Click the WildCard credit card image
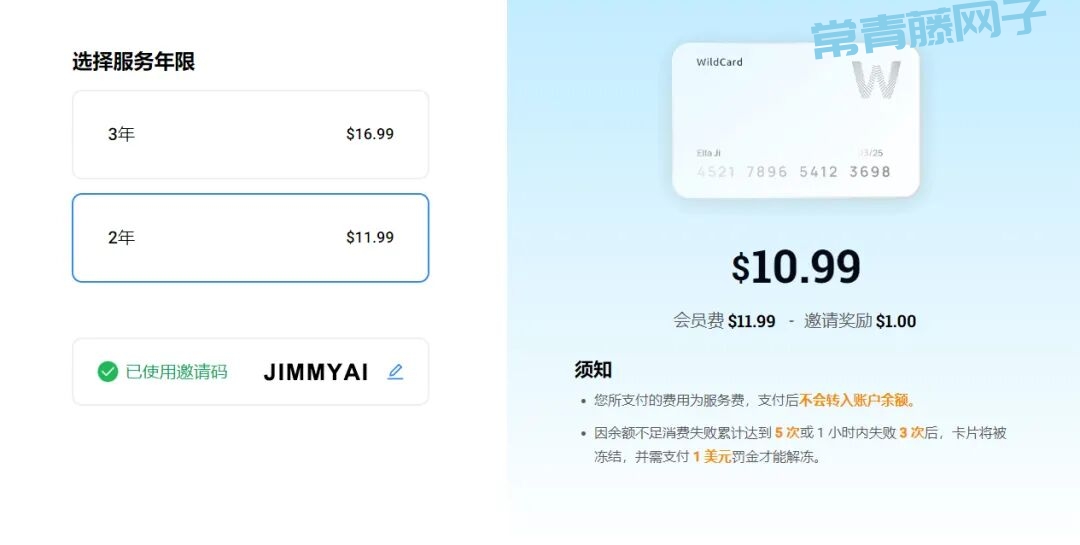 coord(796,120)
